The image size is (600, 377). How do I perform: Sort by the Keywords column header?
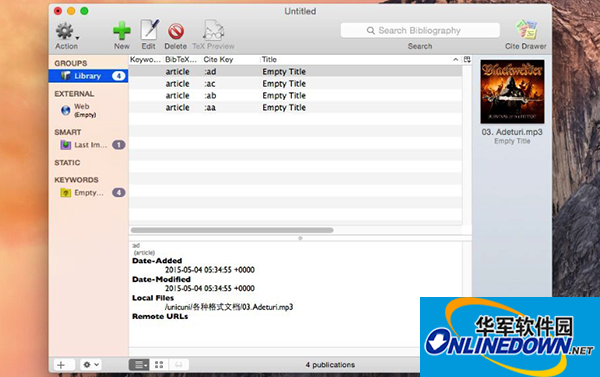click(x=146, y=60)
